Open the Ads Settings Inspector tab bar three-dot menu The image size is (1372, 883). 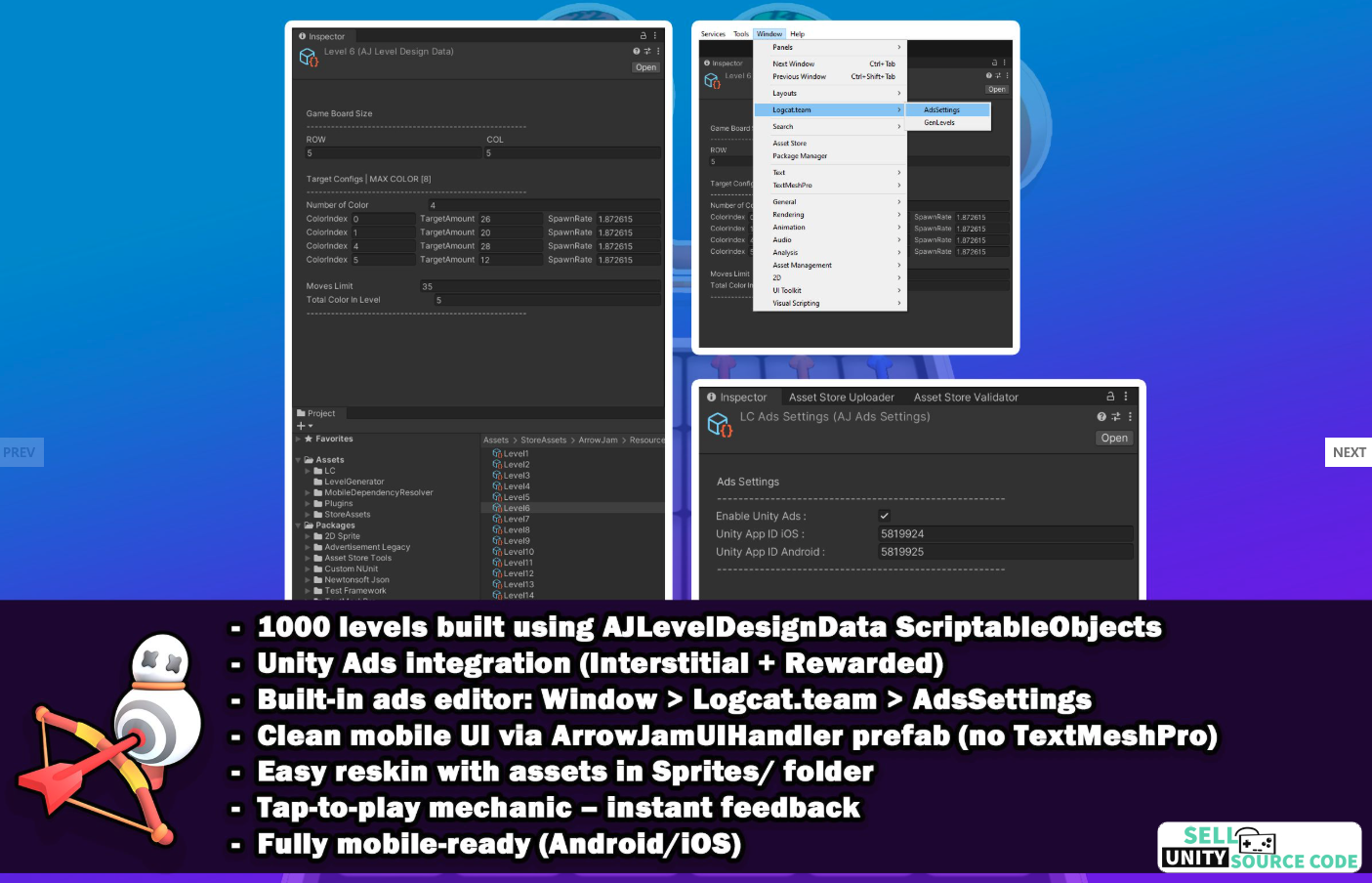[x=1126, y=397]
